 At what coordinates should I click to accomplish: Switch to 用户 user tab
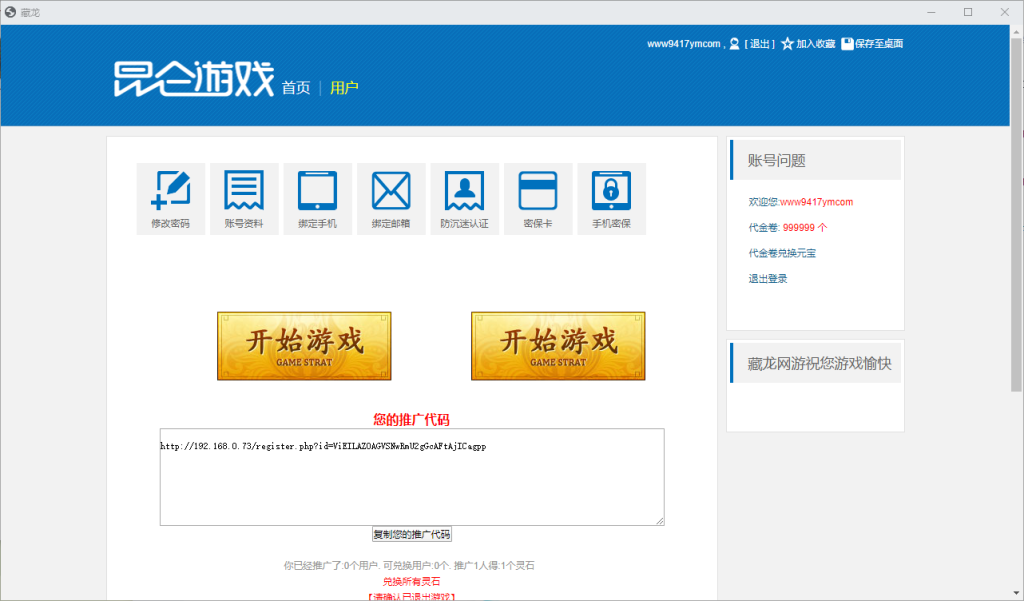(344, 88)
